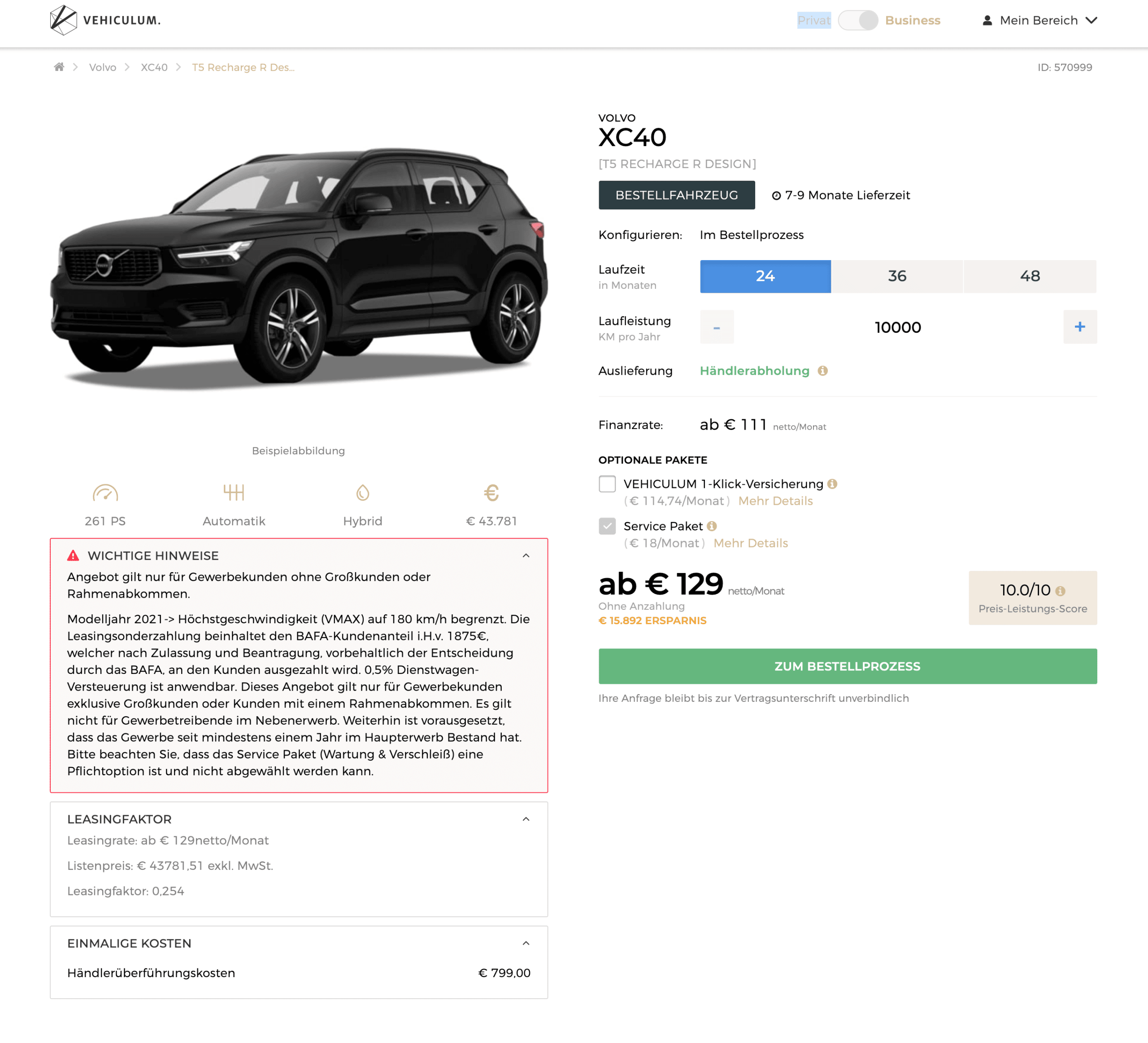
Task: Show Preis-Leistungs-Score info tooltip
Action: pyautogui.click(x=1060, y=591)
